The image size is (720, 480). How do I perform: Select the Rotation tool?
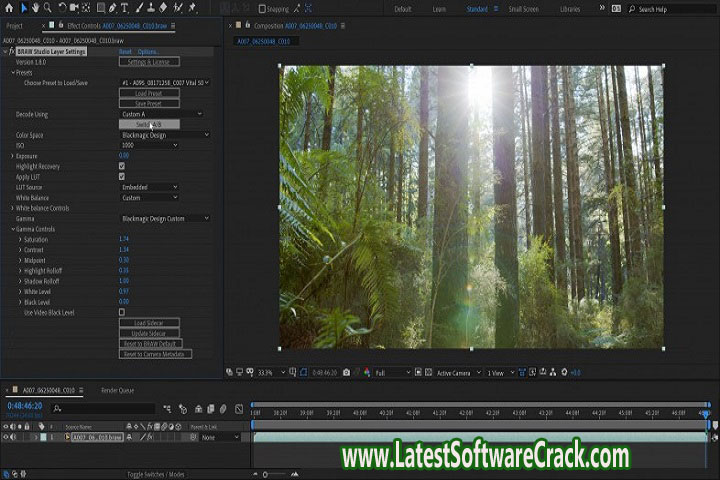pos(64,9)
